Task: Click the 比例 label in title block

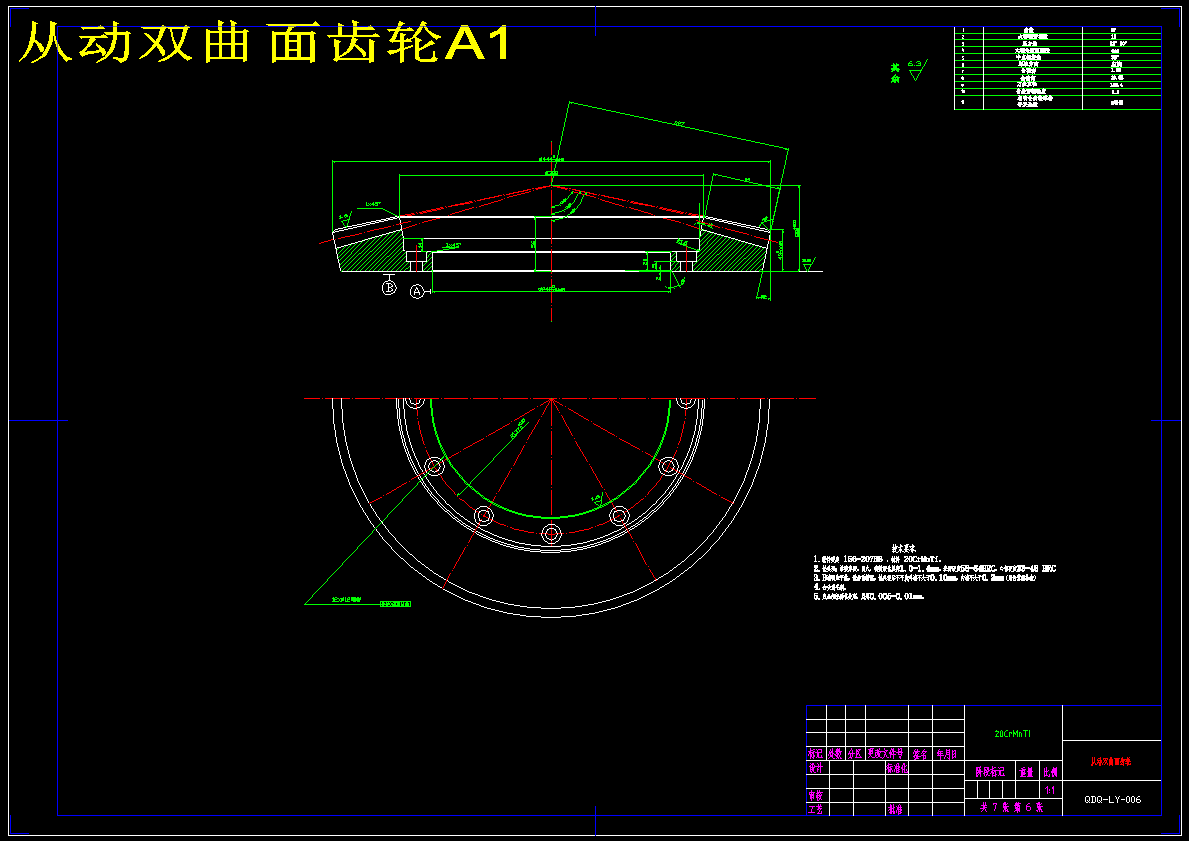Action: [x=1050, y=772]
